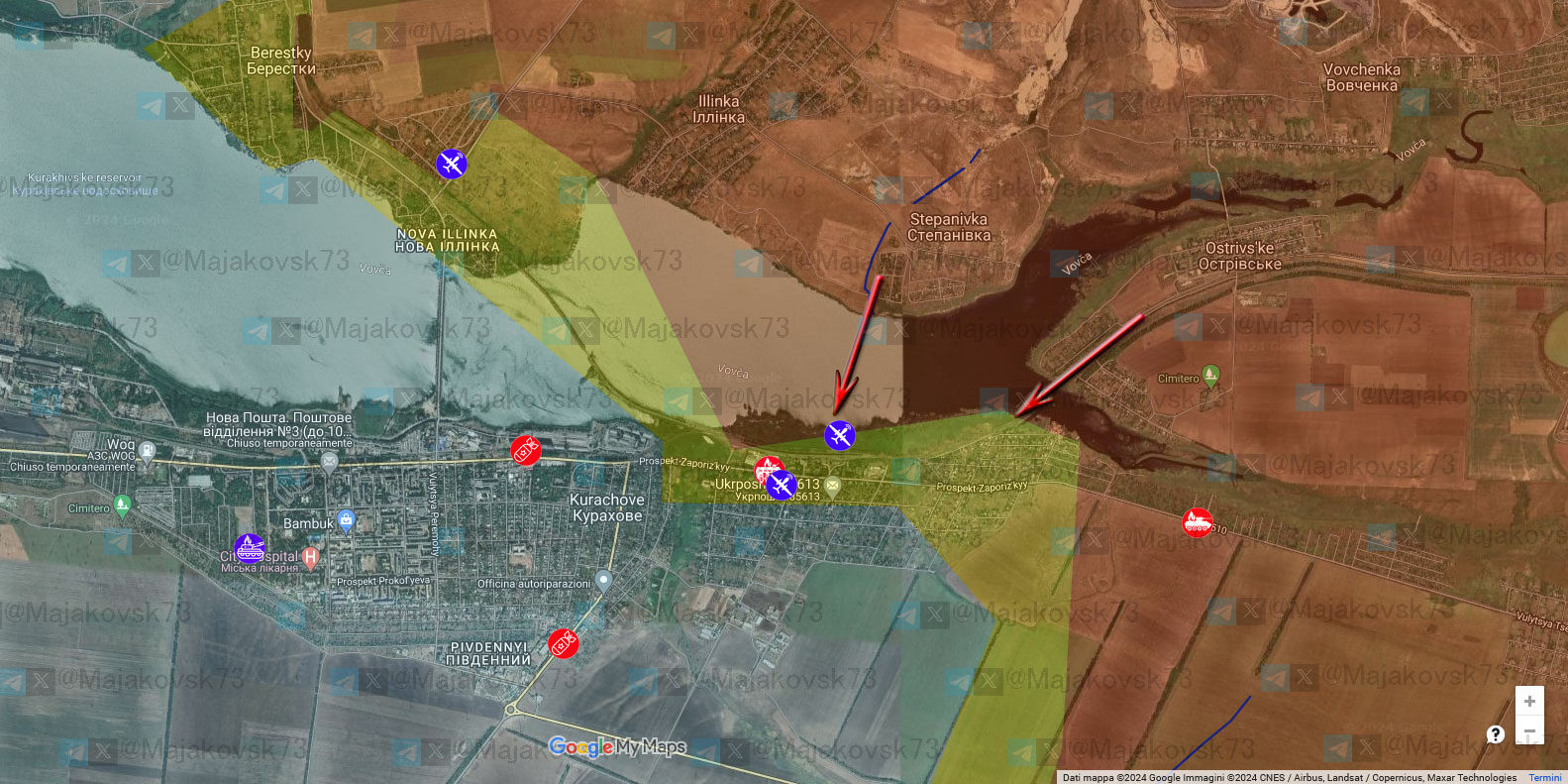Click the Prospekt Prokof'yeva street label

point(383,581)
